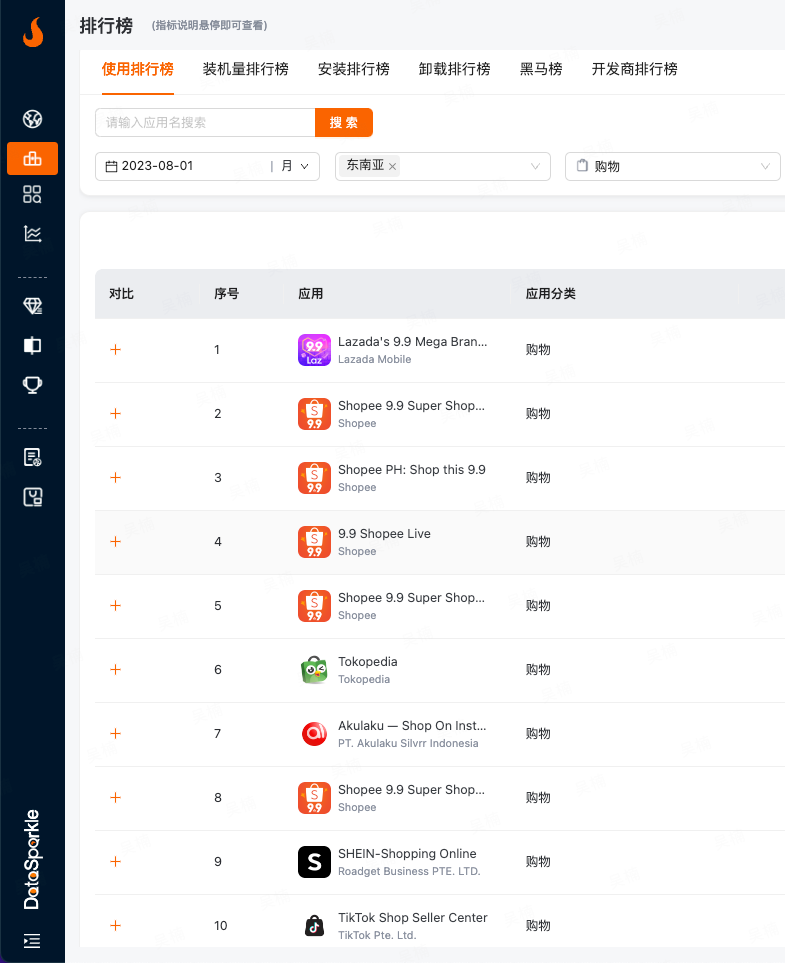Open 9.9 Shopee Live app link
This screenshot has height=963, width=785.
[x=384, y=534]
